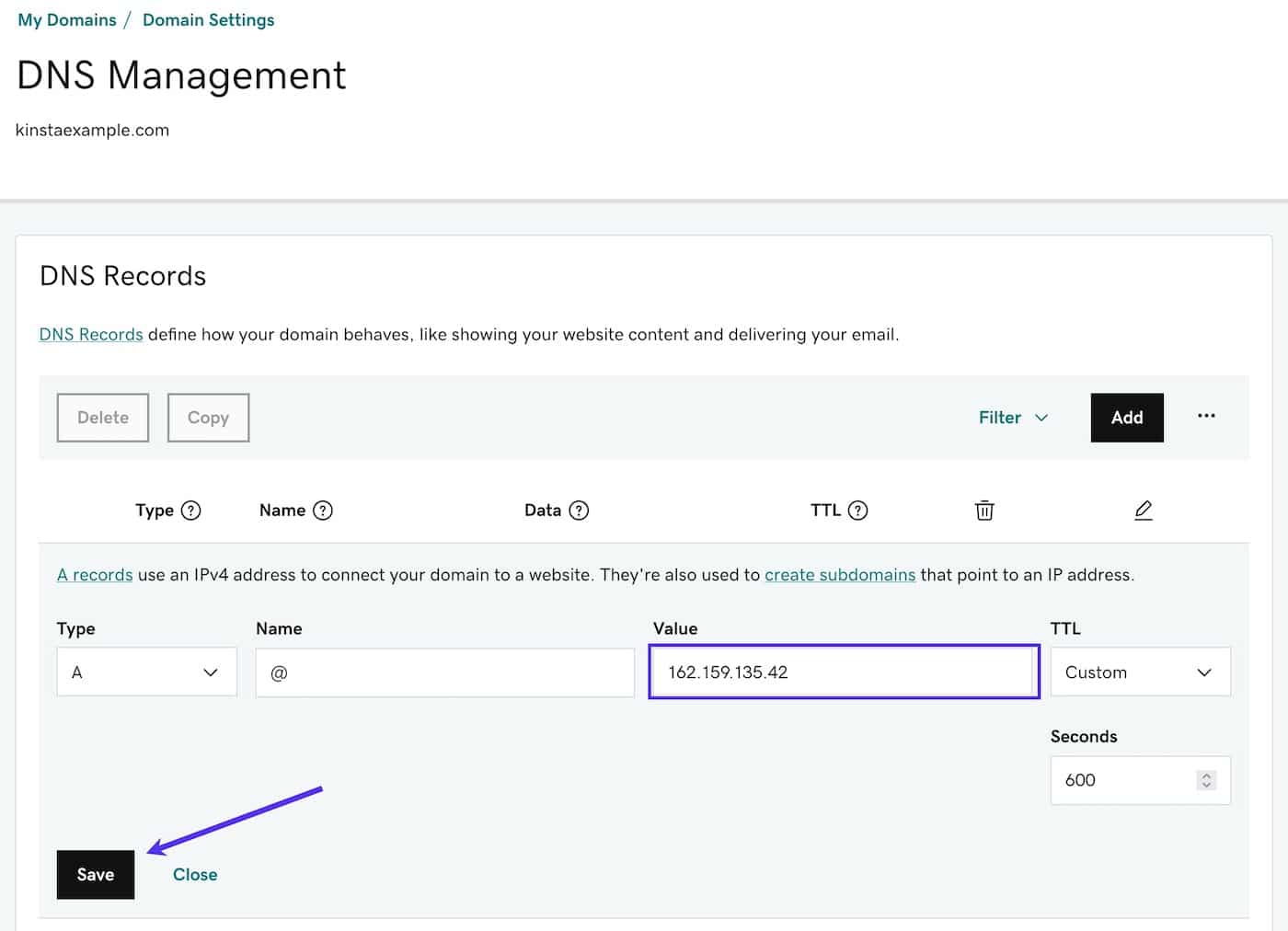Save the new A record
The height and width of the screenshot is (931, 1288).
point(95,874)
